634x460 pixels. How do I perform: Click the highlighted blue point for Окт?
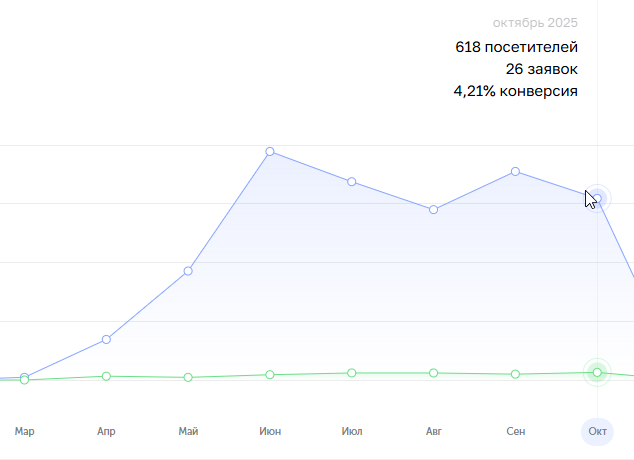click(597, 198)
